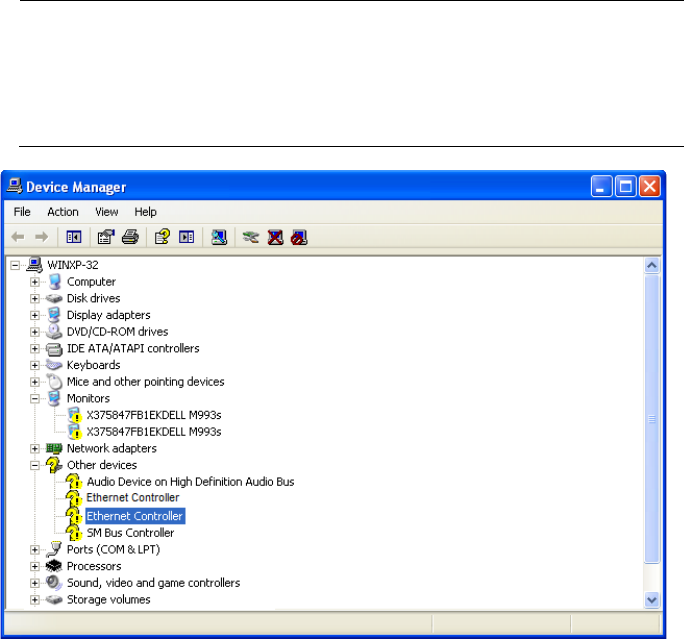Click the vertical scrollbar thumb
The image size is (684, 639).
click(652, 419)
